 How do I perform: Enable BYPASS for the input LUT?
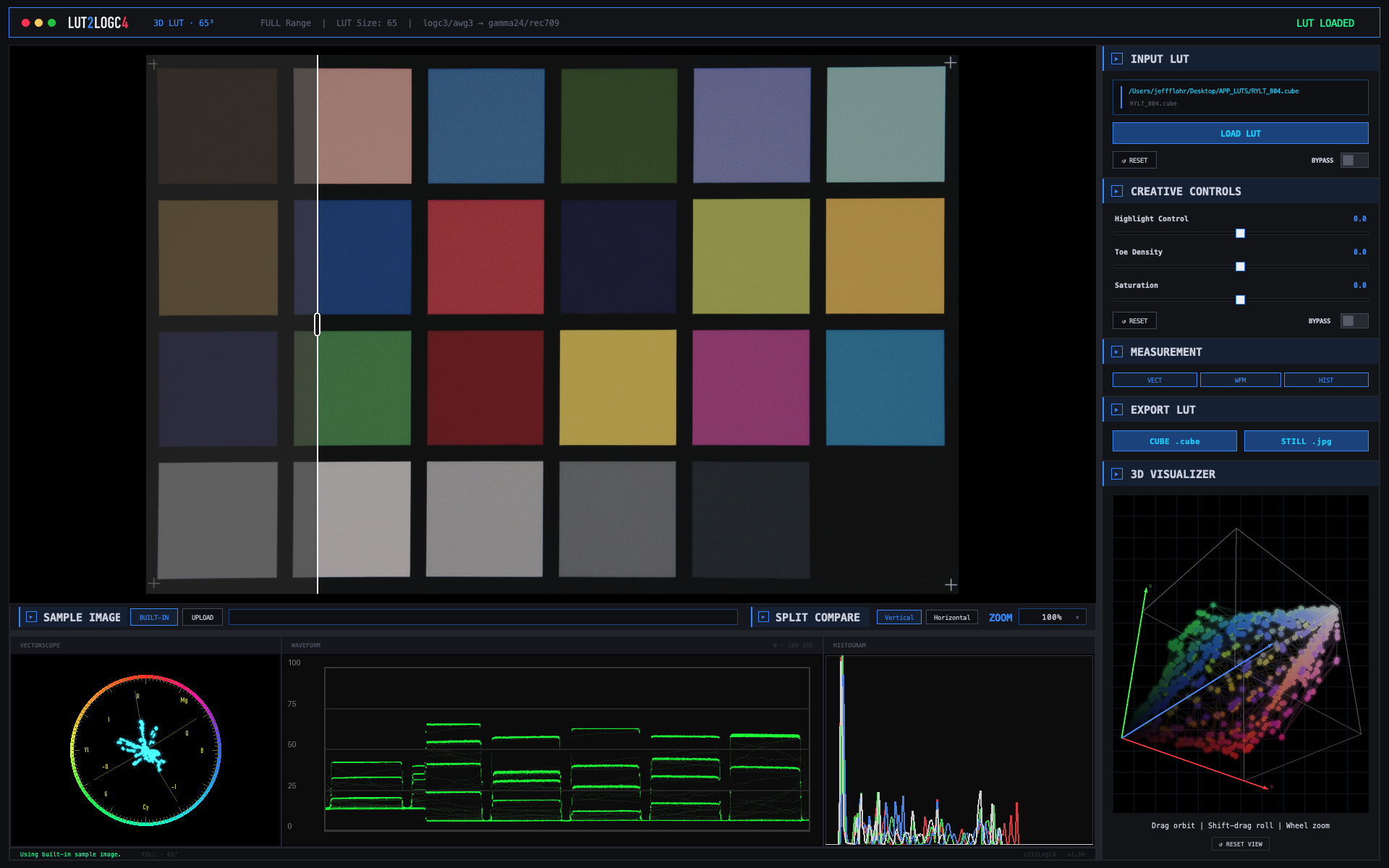[1354, 160]
